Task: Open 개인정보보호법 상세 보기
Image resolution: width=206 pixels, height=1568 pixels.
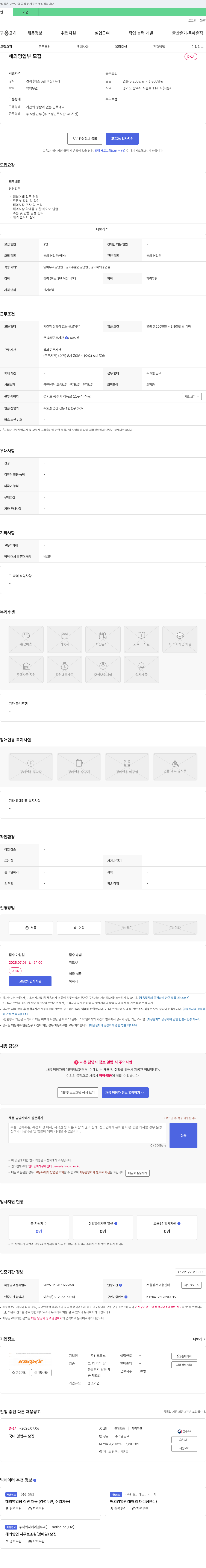Action: pos(78,1093)
